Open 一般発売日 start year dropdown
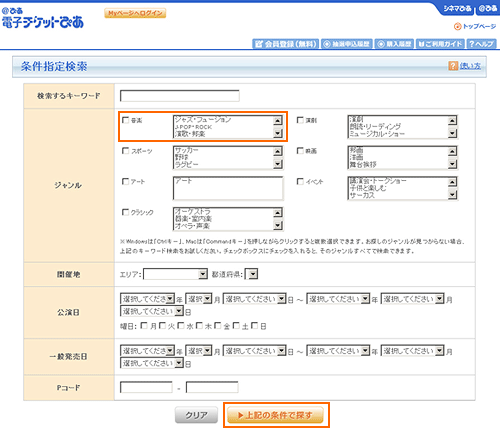Image resolution: width=500 pixels, height=428 pixels. [x=147, y=351]
